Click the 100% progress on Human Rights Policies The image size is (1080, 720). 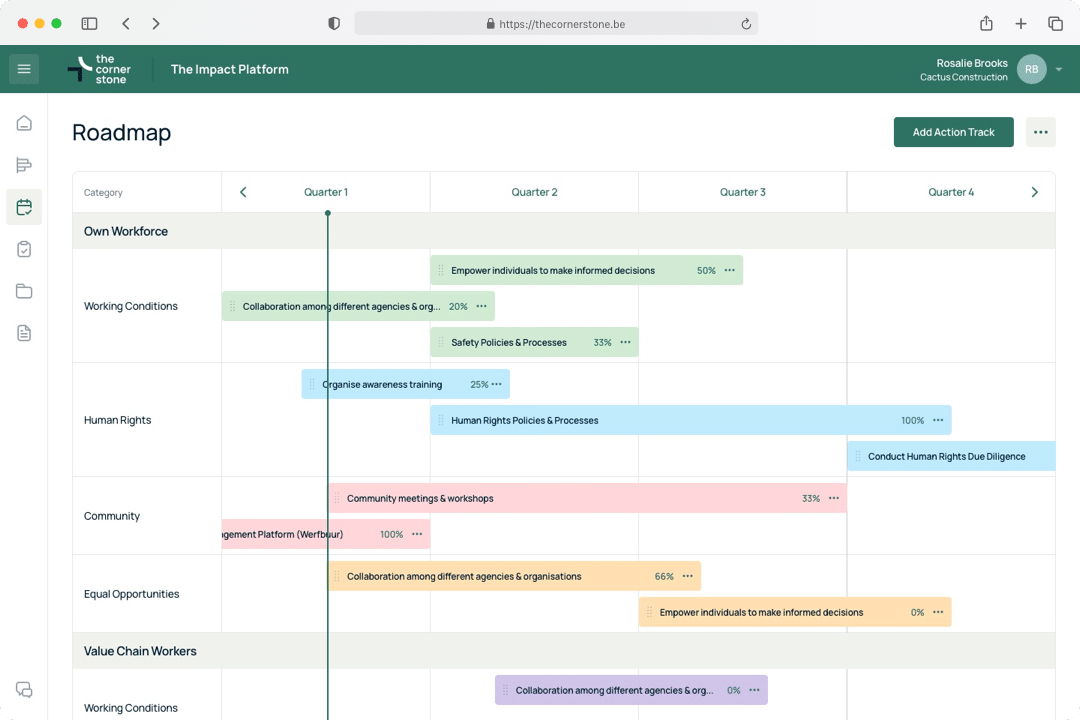[x=913, y=420]
